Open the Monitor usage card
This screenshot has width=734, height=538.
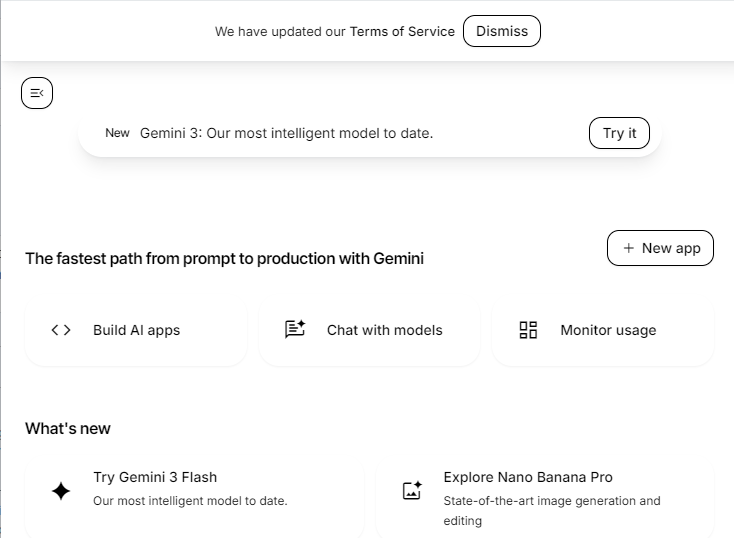coord(603,331)
